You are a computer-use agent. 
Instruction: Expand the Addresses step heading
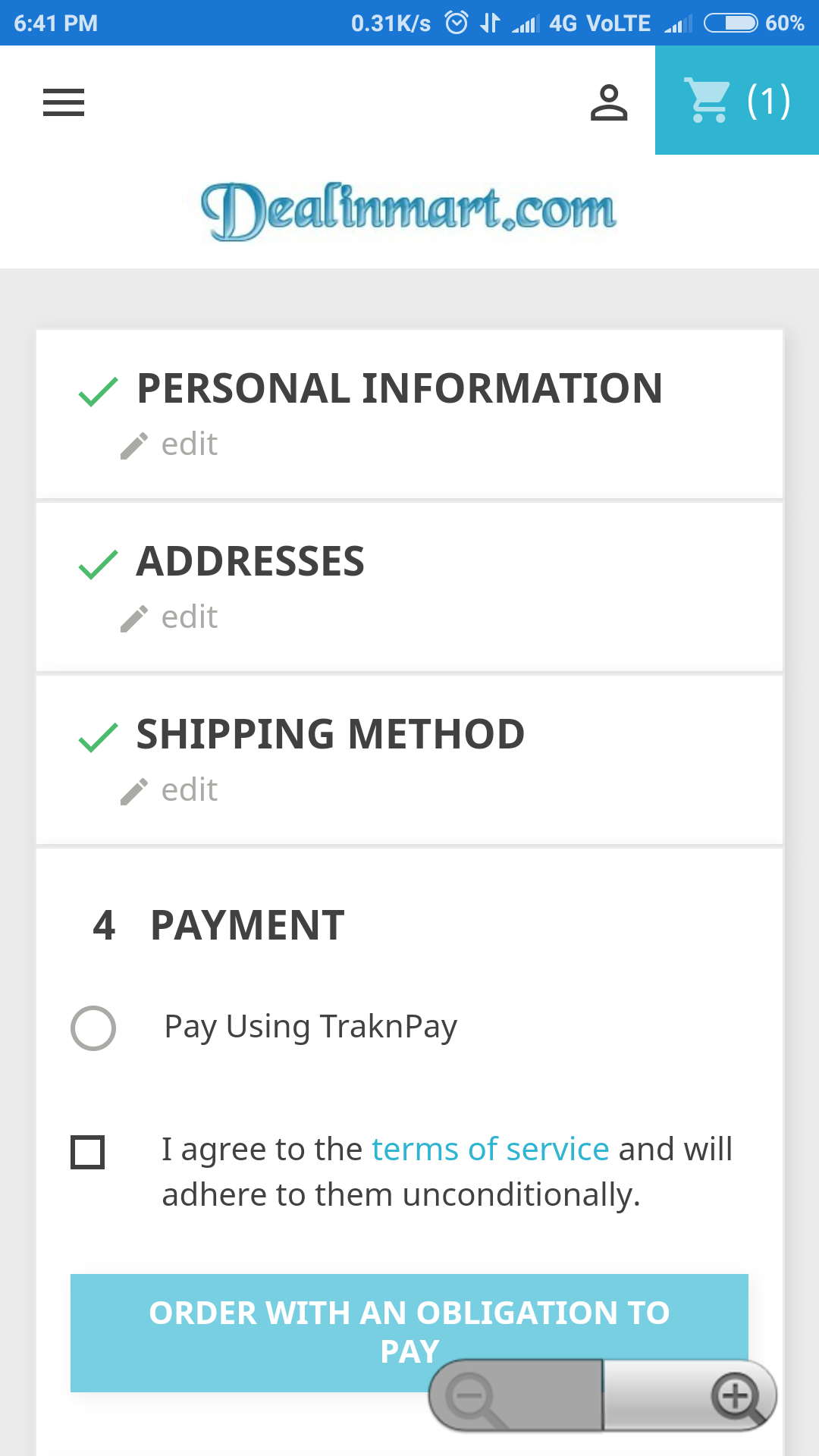coord(250,562)
